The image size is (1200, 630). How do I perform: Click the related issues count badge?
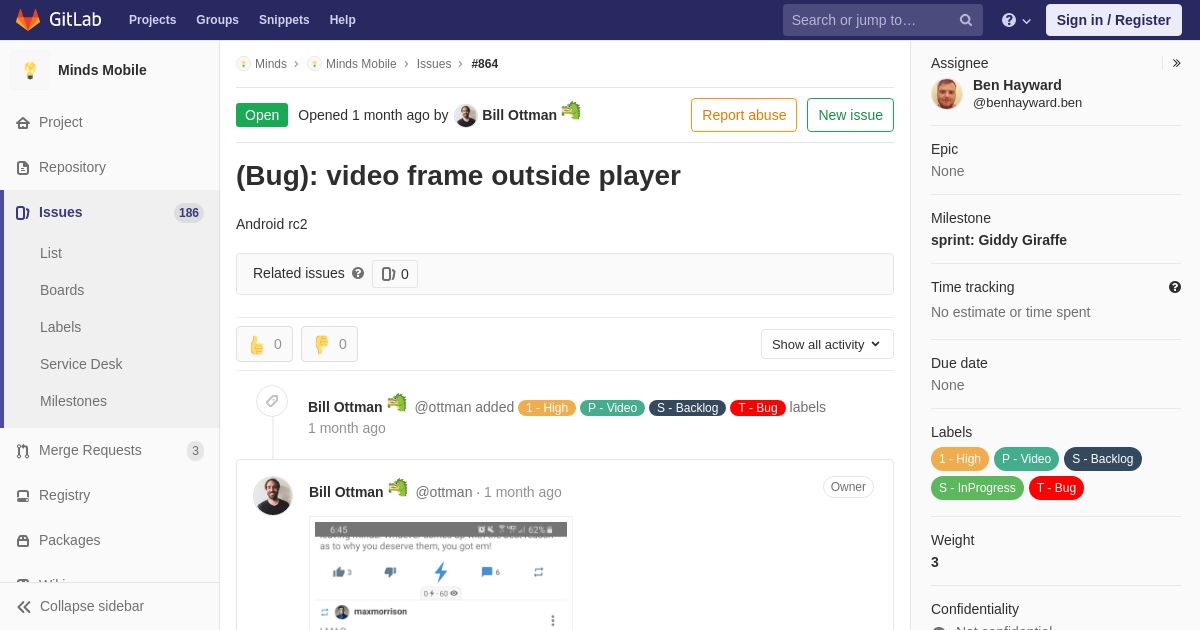coord(395,274)
